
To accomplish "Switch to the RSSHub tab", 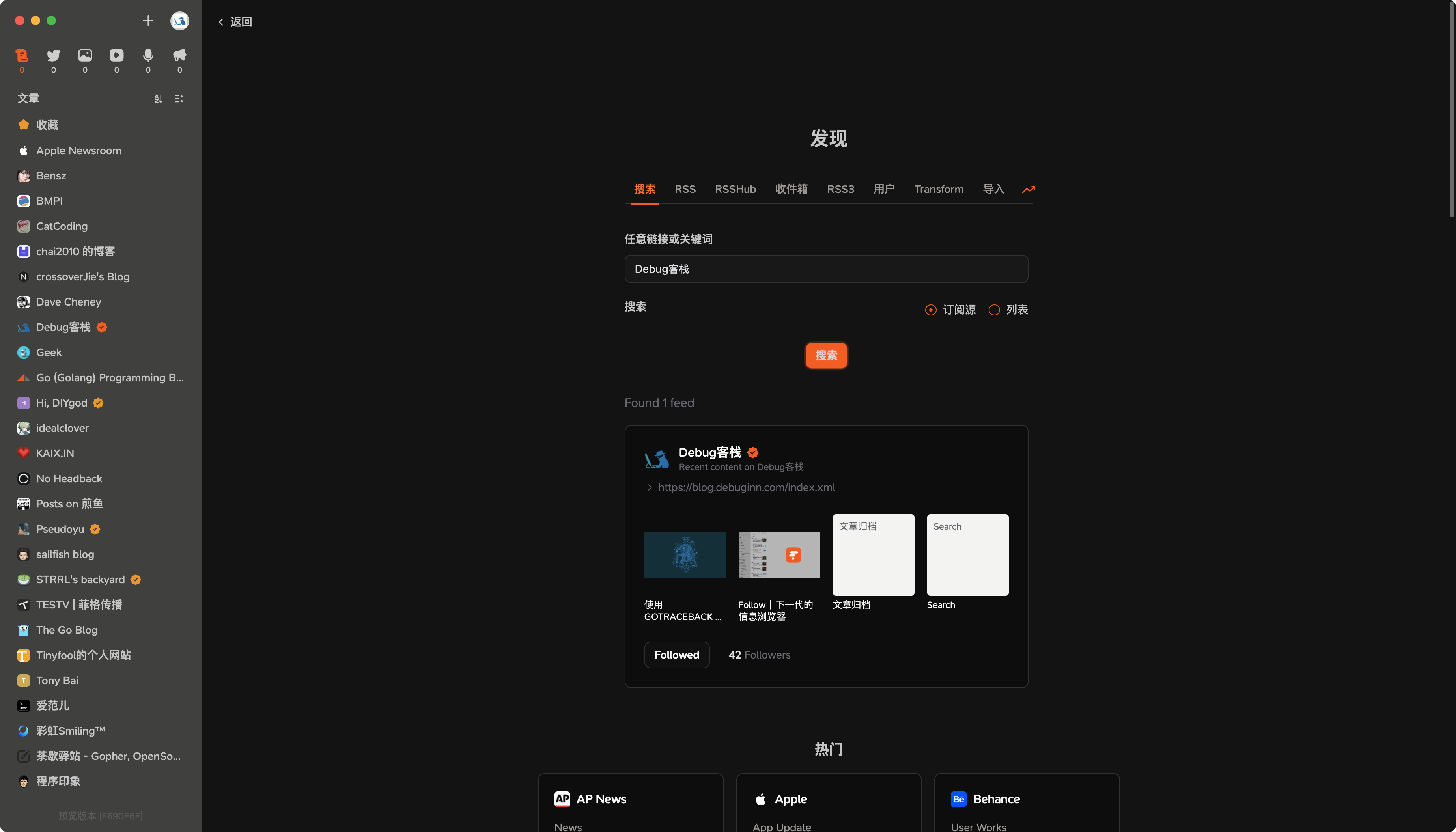I will [735, 189].
